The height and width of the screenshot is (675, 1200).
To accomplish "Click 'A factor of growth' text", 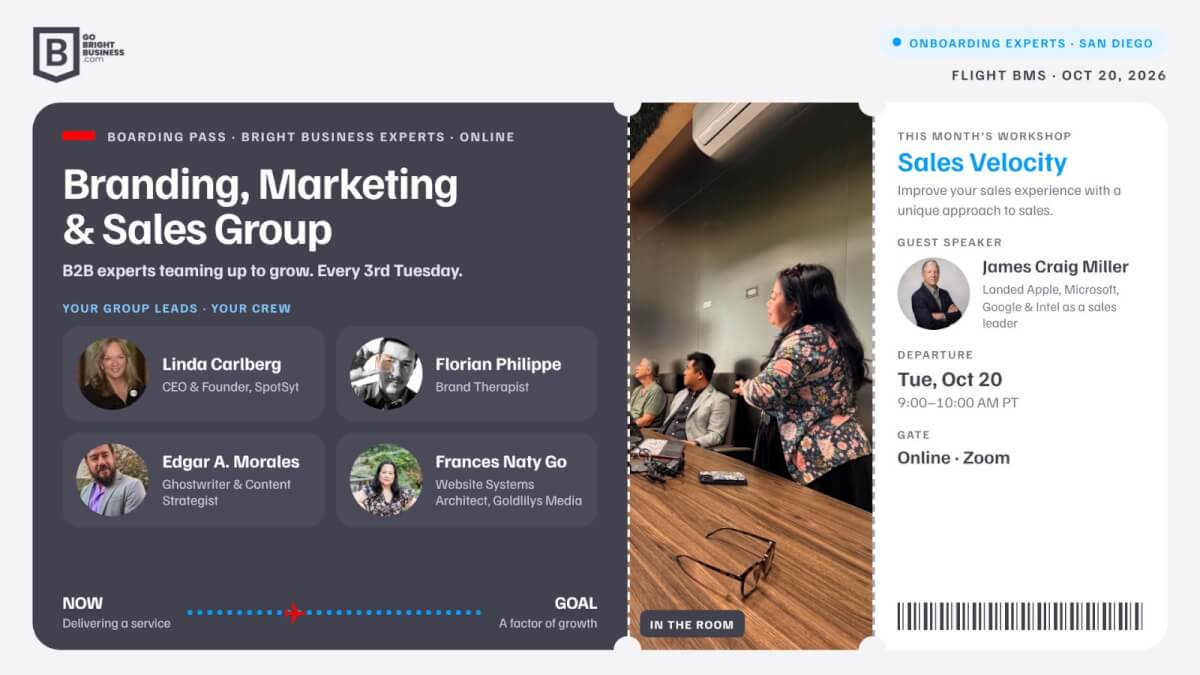I will (x=548, y=623).
